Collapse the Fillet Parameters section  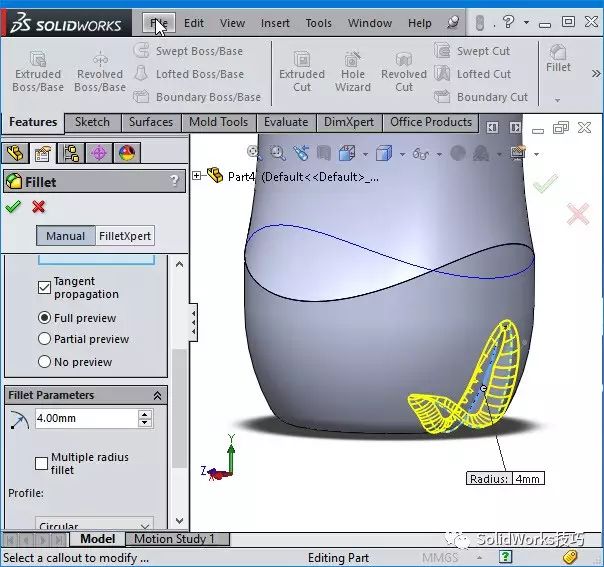pyautogui.click(x=157, y=396)
